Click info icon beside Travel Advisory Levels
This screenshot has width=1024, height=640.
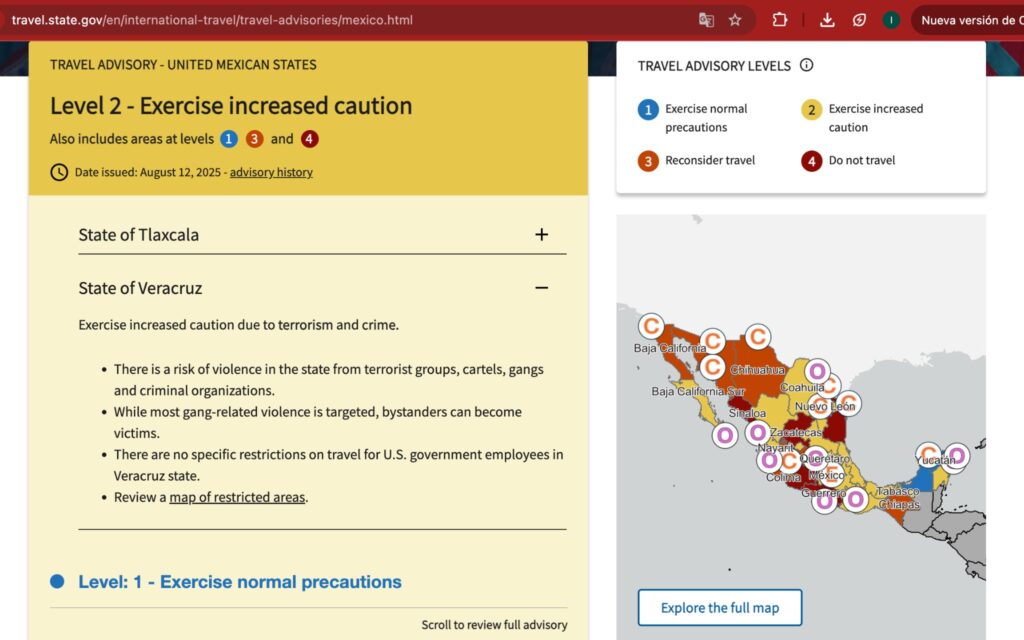coord(806,66)
